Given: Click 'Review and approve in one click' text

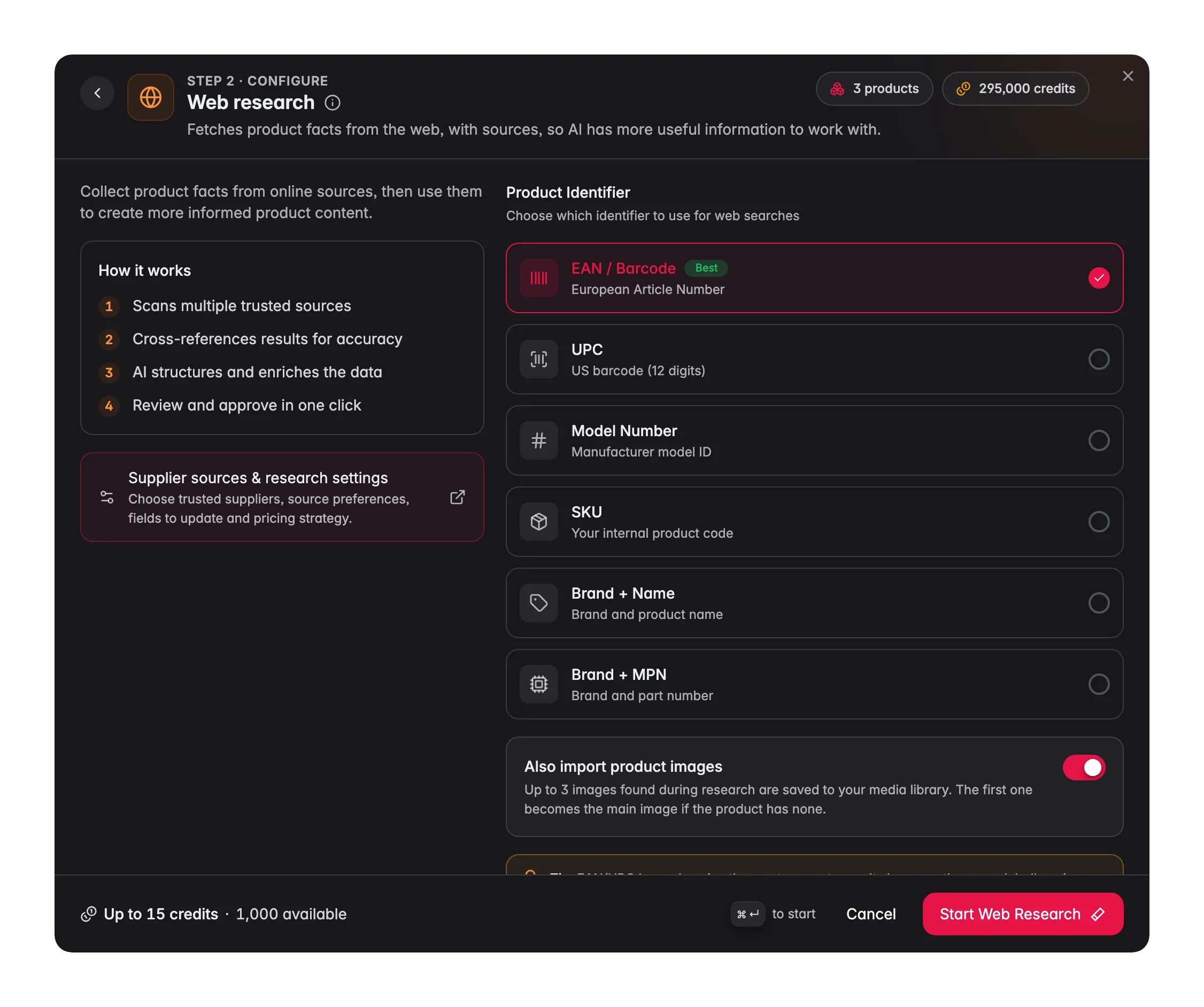Looking at the screenshot, I should [x=246, y=406].
